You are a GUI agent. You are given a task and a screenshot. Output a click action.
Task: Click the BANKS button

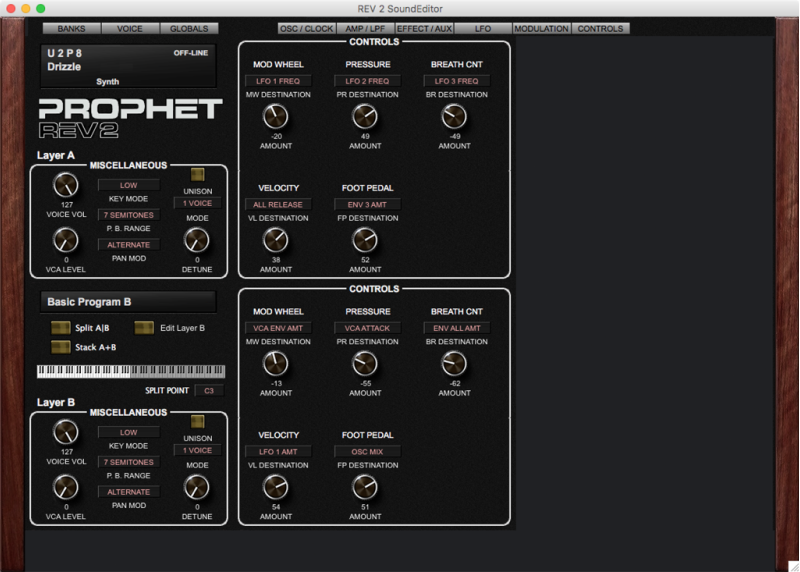[72, 29]
